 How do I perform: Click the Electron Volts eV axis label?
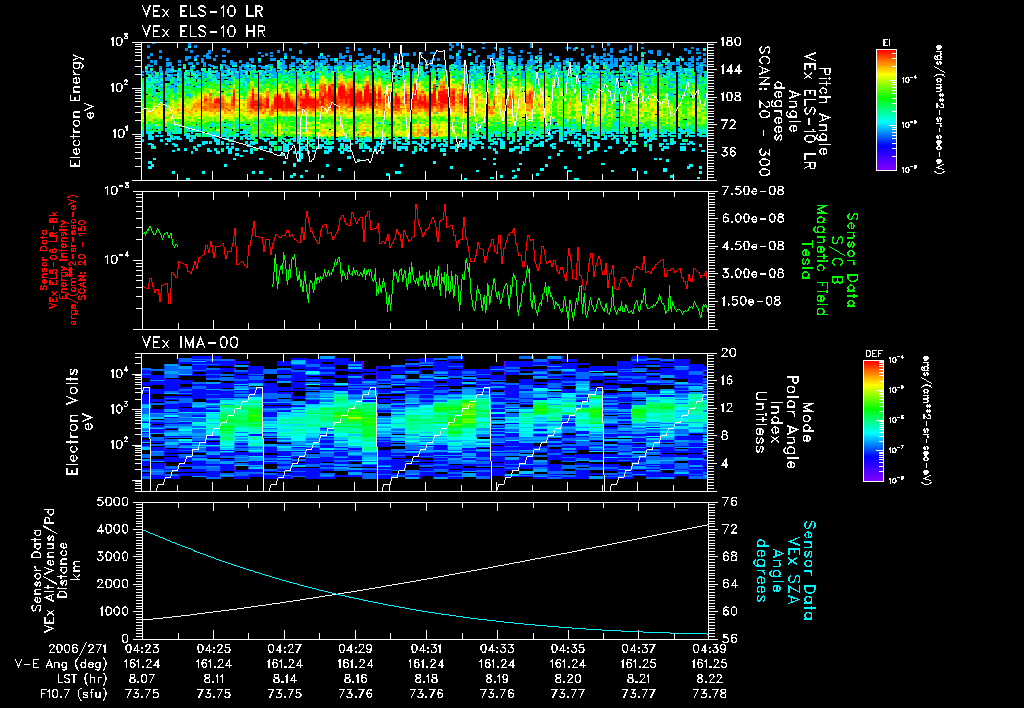(78, 422)
